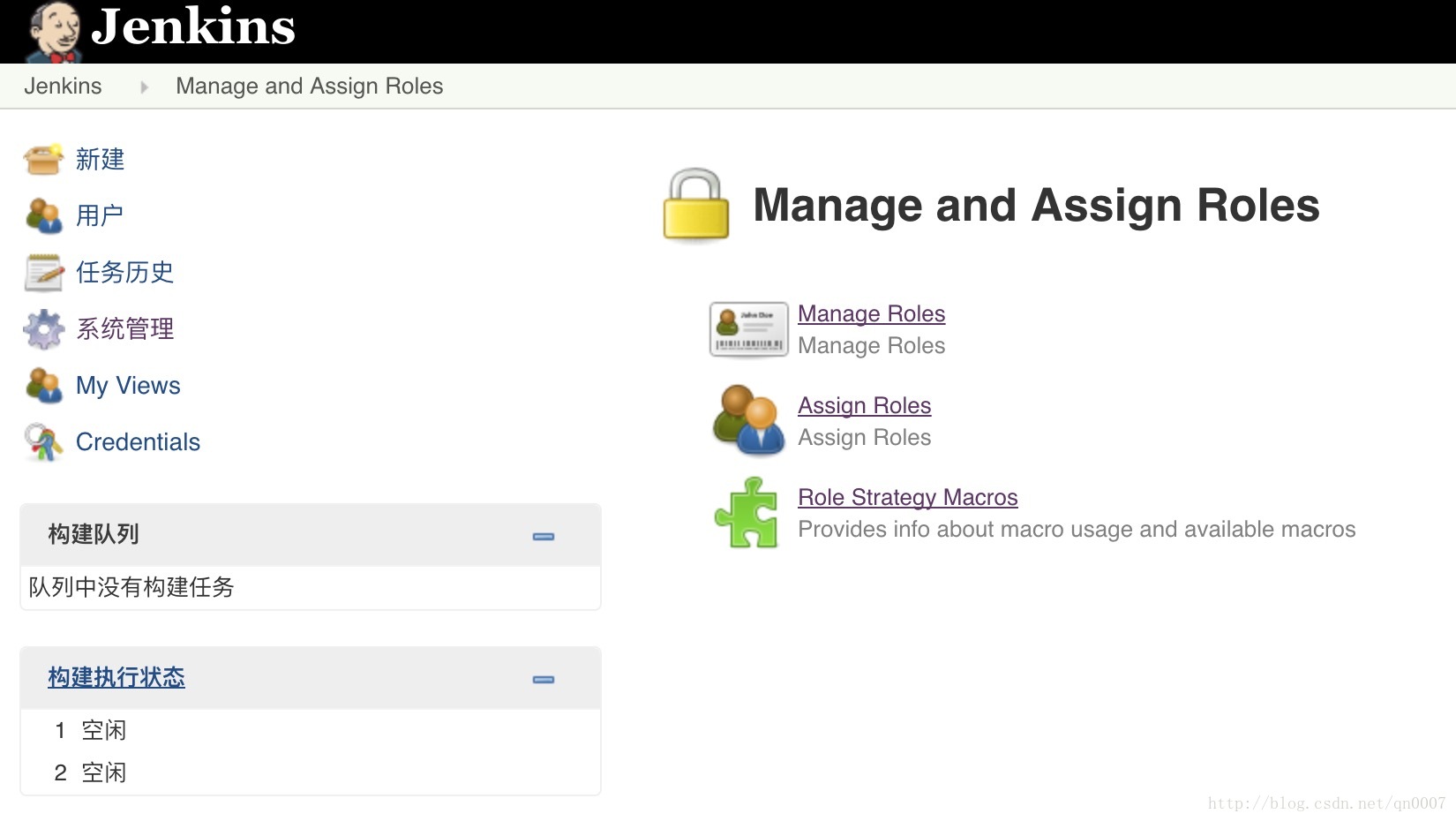This screenshot has height=821, width=1456.
Task: Collapse the 构建执行状态 panel
Action: (x=544, y=679)
